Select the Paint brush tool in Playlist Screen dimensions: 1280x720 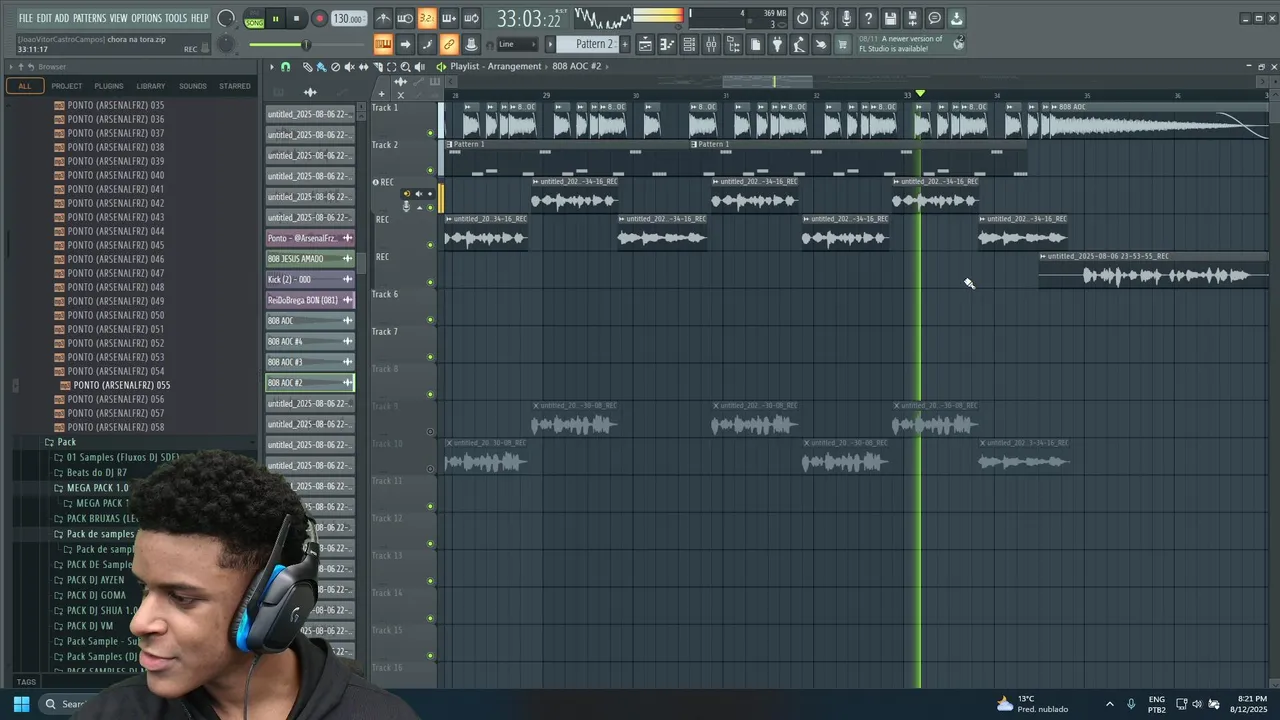coord(321,67)
